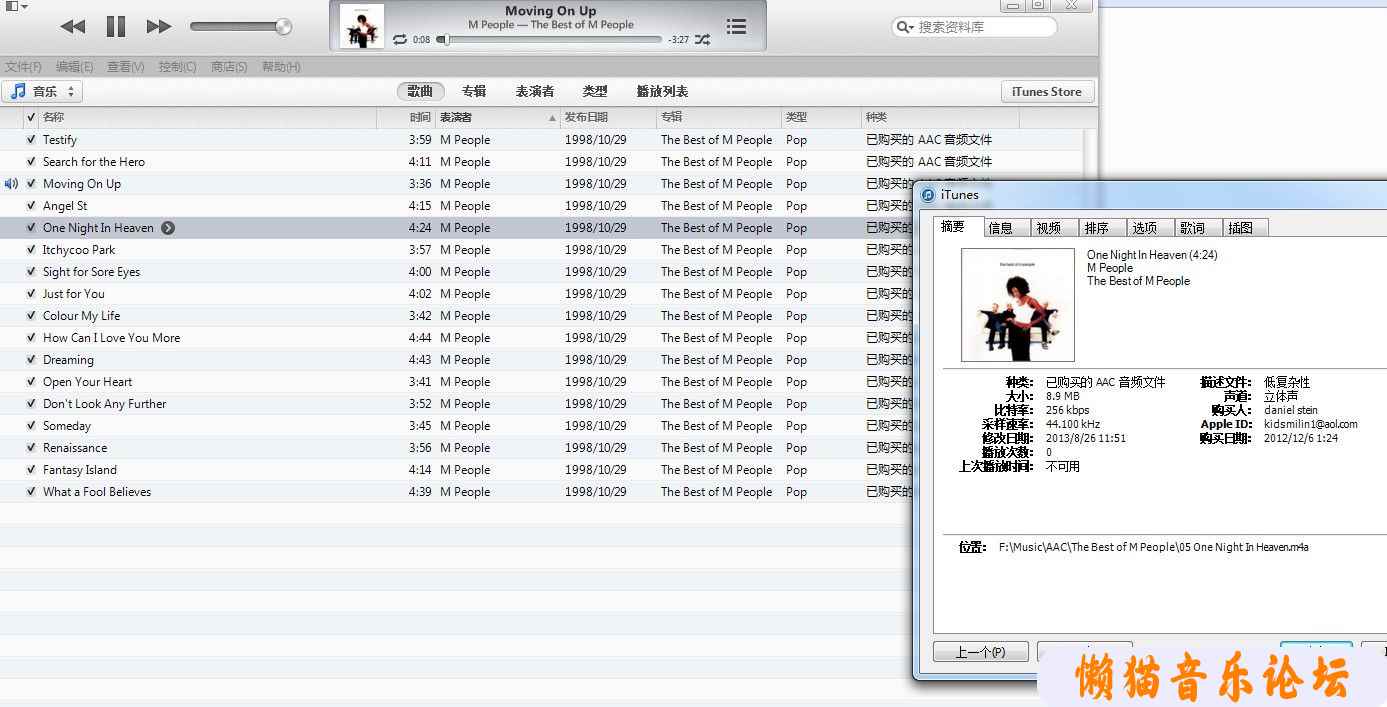Image resolution: width=1387 pixels, height=707 pixels.
Task: Click the sort arrow on 表演者 column
Action: coord(552,118)
